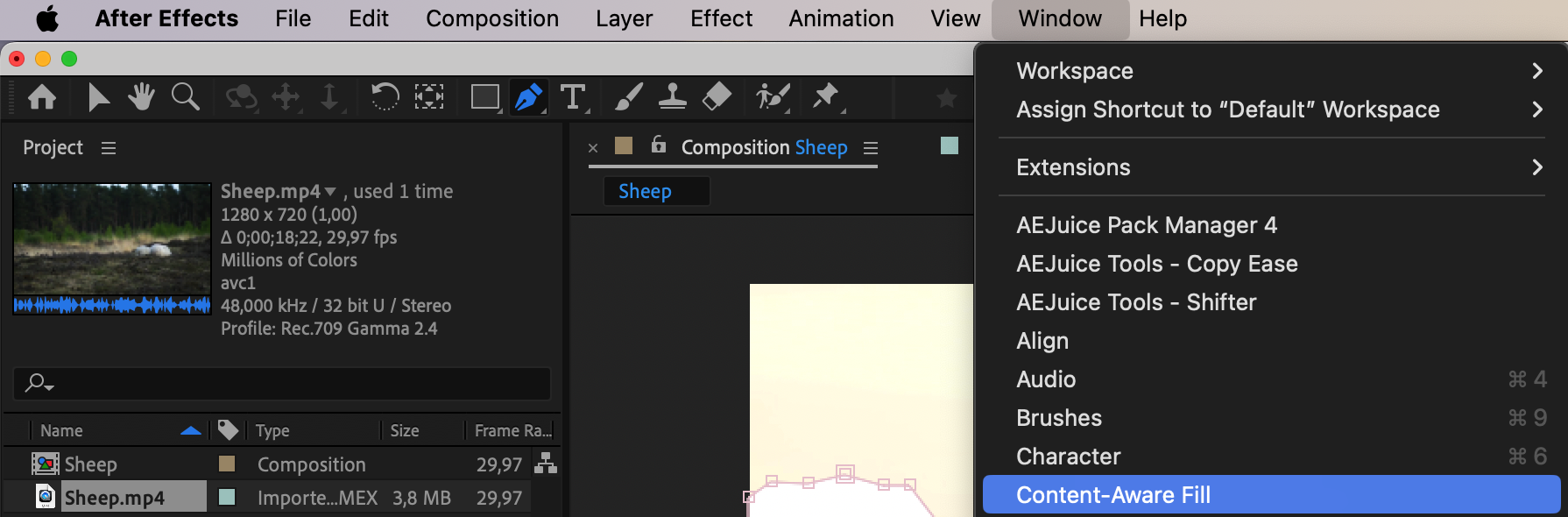Select the Pan Behind anchor point tool
Screen dimensions: 1568x517
tap(428, 96)
